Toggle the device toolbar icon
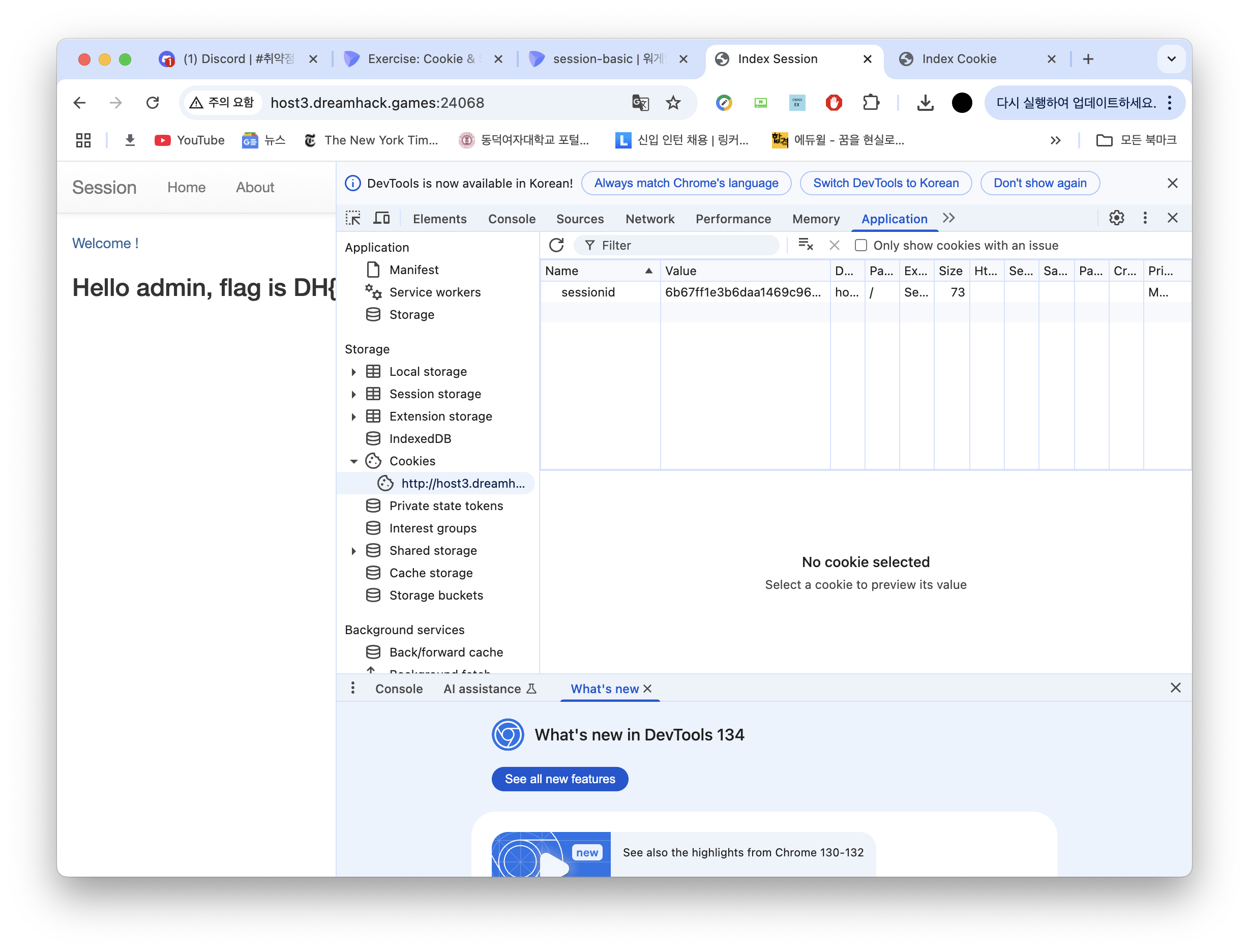Screen dimensions: 1249x952 [x=382, y=218]
